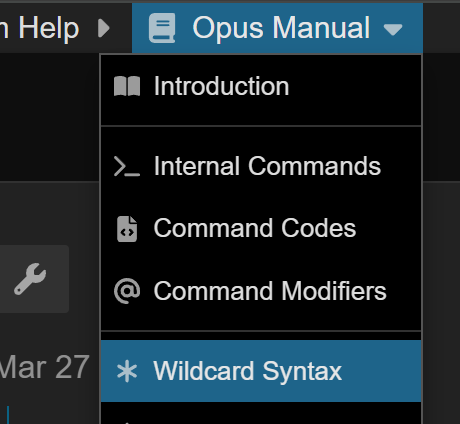Click the open book icon beside Introduction
Viewport: 460px width, 424px height.
[x=127, y=86]
